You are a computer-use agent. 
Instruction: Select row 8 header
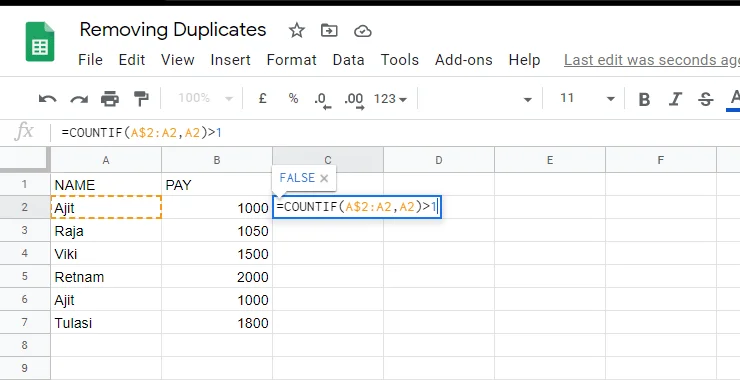[x=25, y=346]
